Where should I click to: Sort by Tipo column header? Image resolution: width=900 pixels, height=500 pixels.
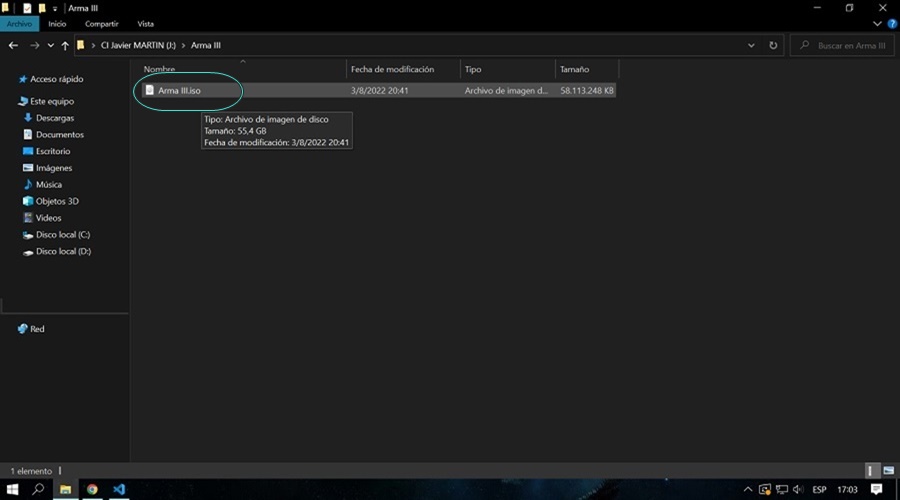click(x=473, y=69)
